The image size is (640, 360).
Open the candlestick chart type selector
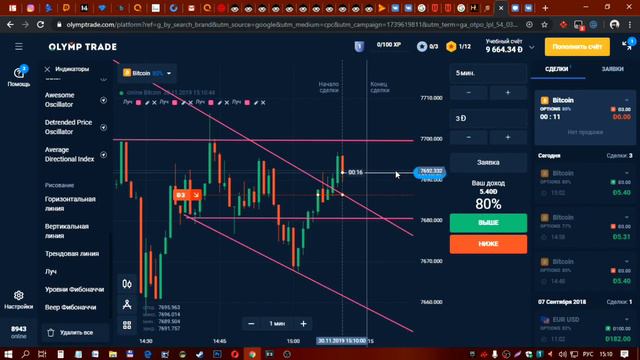pos(127,284)
